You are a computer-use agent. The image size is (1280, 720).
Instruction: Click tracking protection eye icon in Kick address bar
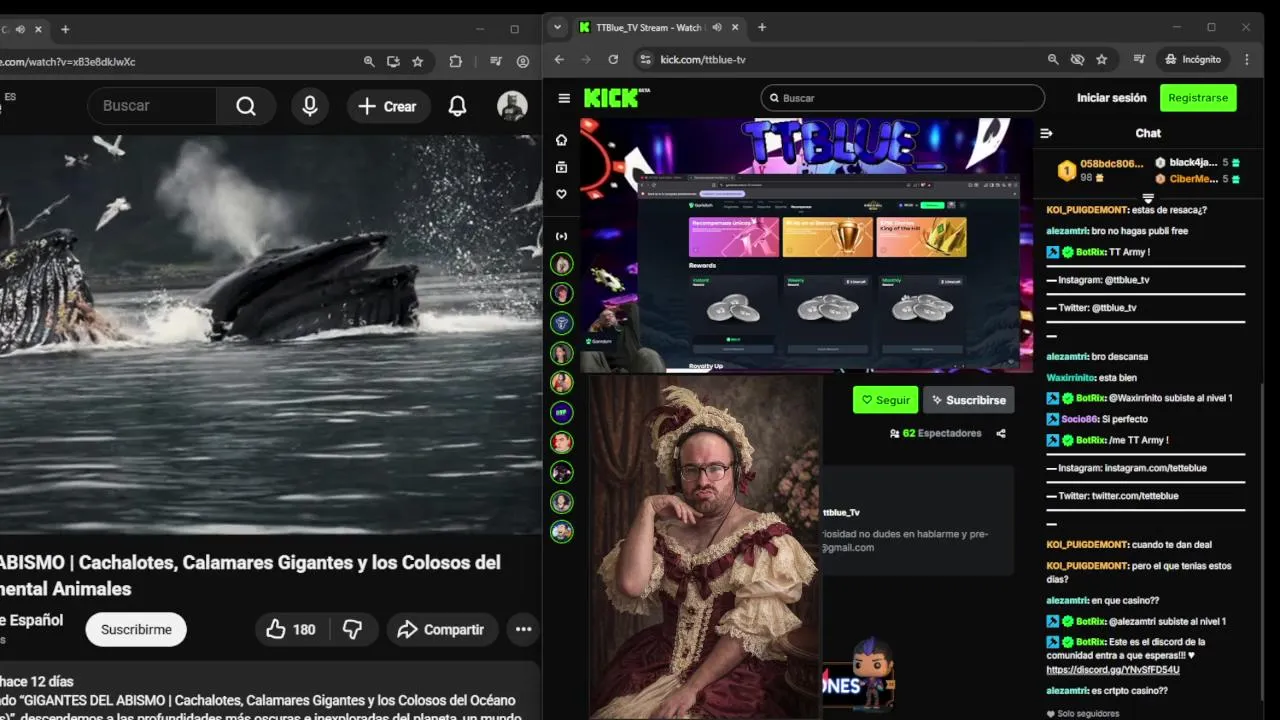pyautogui.click(x=1077, y=60)
